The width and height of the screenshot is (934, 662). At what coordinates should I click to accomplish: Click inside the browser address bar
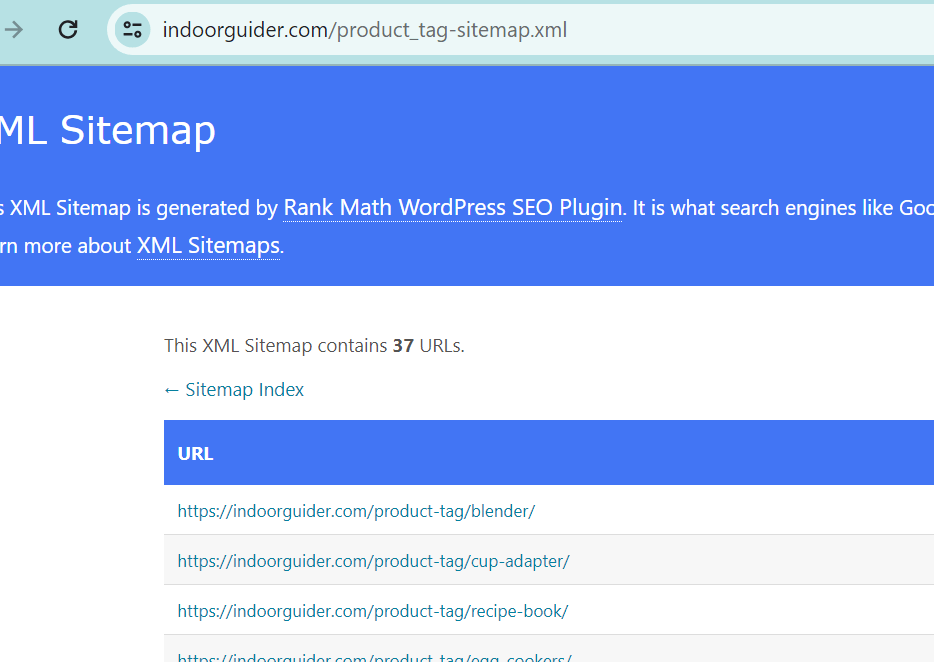pyautogui.click(x=400, y=29)
